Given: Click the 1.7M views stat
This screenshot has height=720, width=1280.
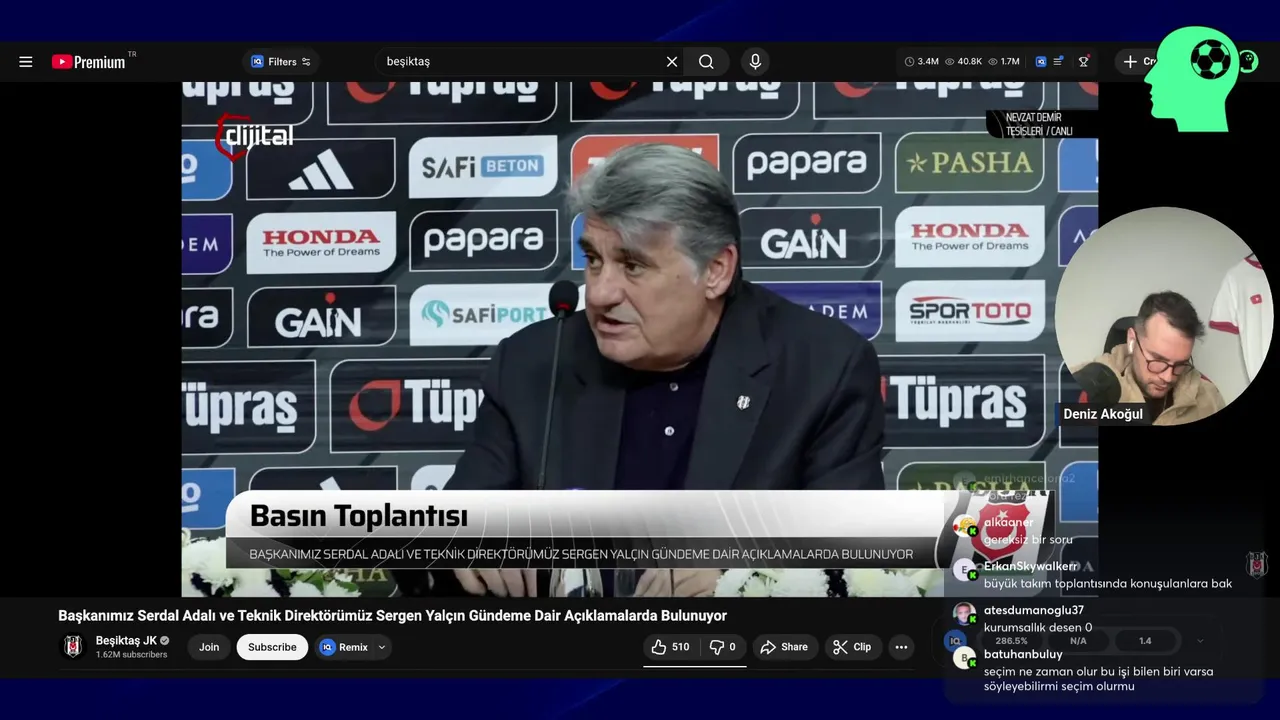Looking at the screenshot, I should [1004, 62].
